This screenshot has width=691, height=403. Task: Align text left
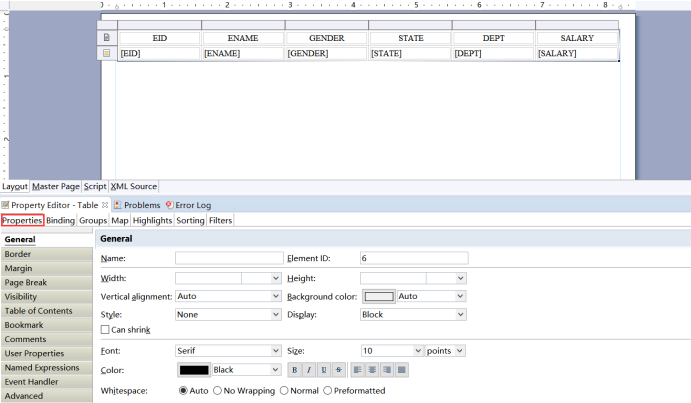pyautogui.click(x=357, y=370)
